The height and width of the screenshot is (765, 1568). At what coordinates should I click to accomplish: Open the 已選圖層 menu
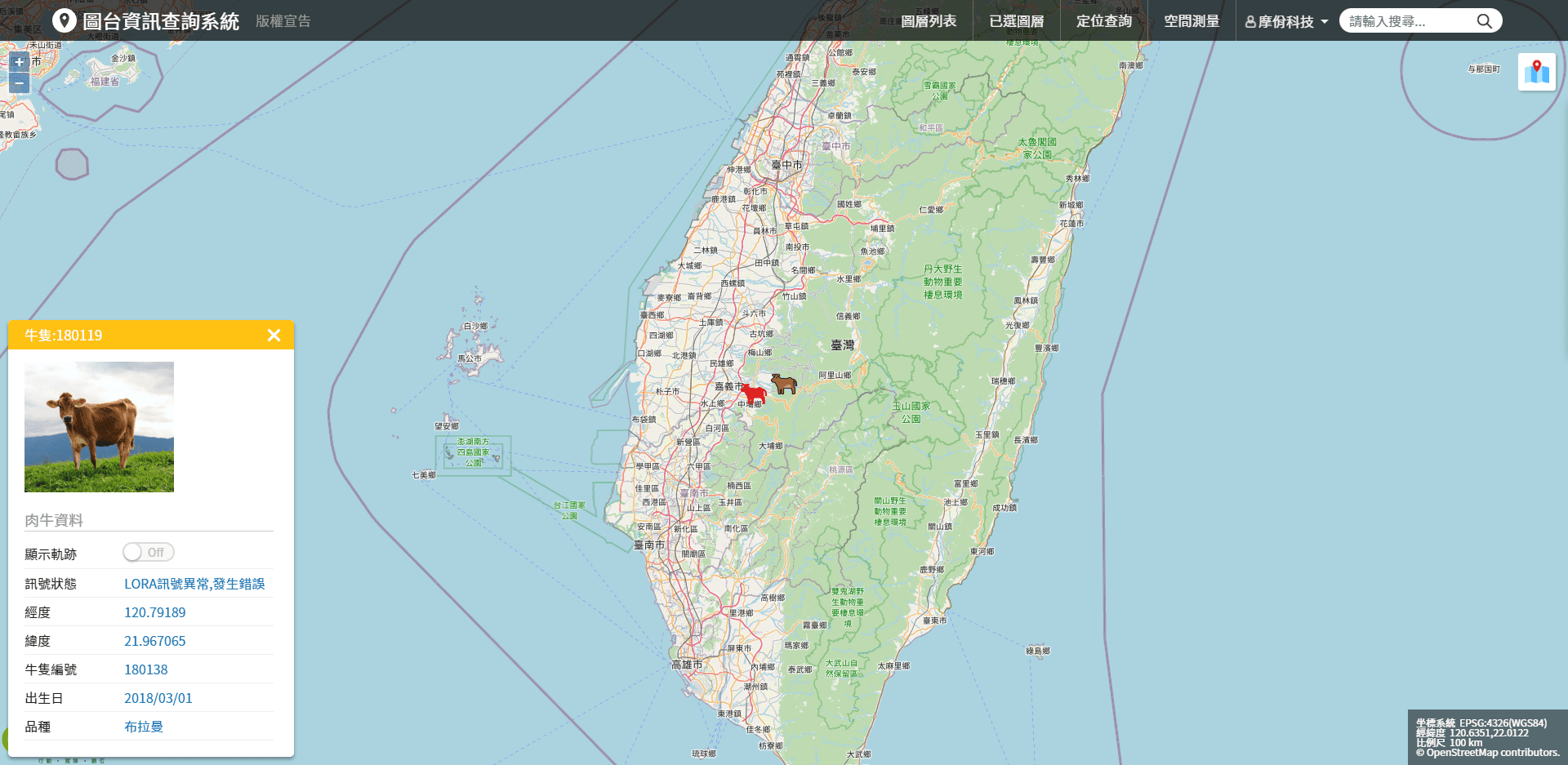coord(1016,21)
